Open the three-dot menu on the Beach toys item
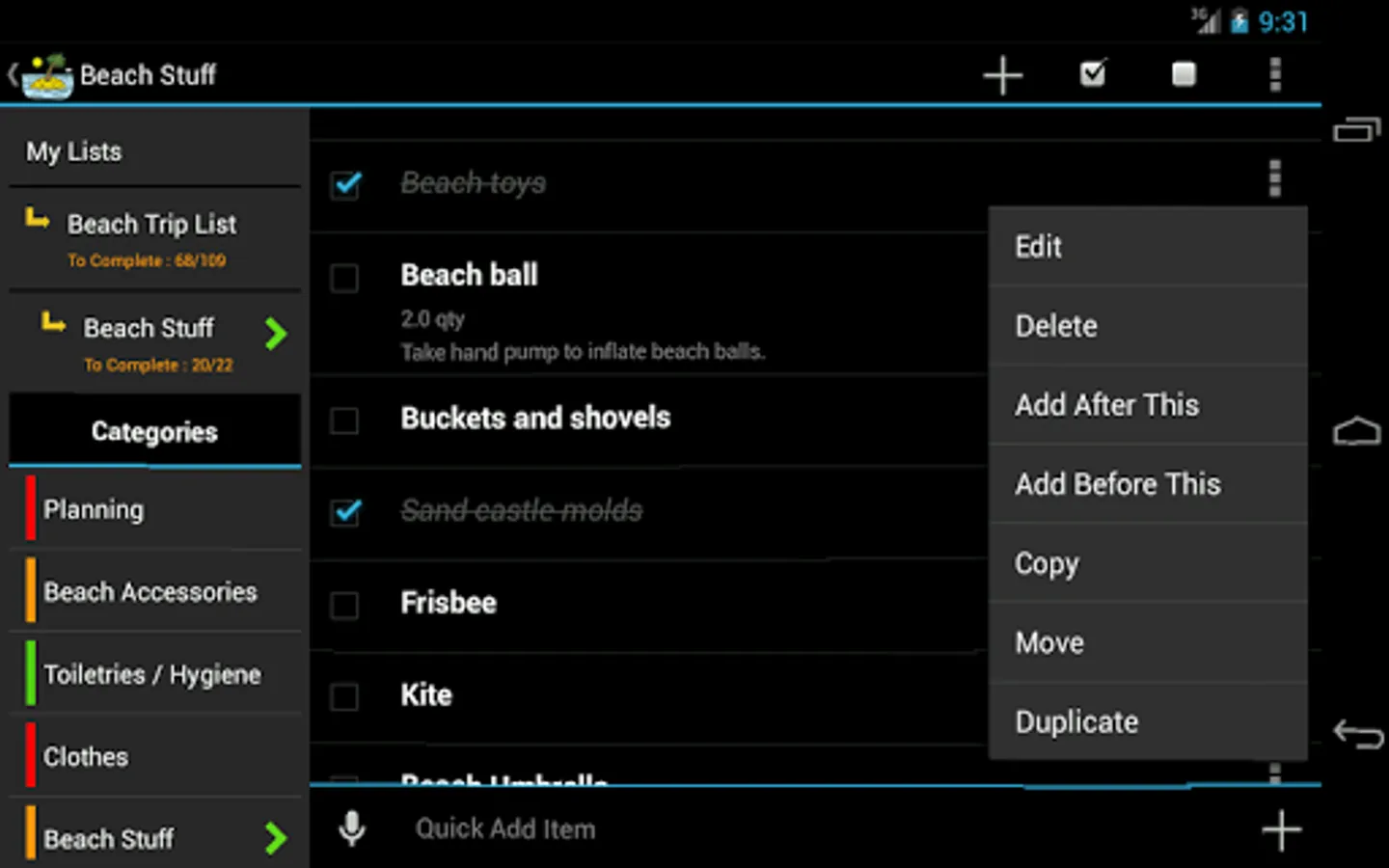 [x=1275, y=178]
